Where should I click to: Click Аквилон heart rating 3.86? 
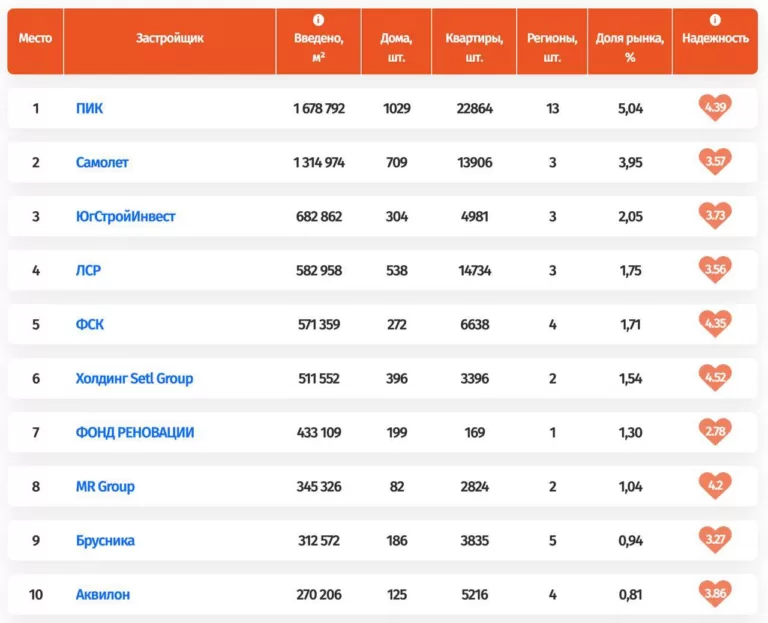coord(714,594)
